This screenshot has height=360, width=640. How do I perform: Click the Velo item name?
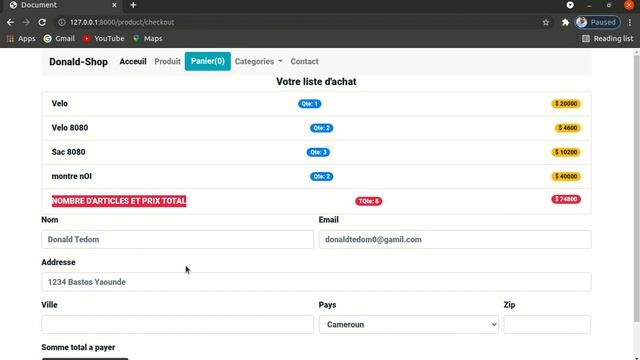click(x=60, y=103)
